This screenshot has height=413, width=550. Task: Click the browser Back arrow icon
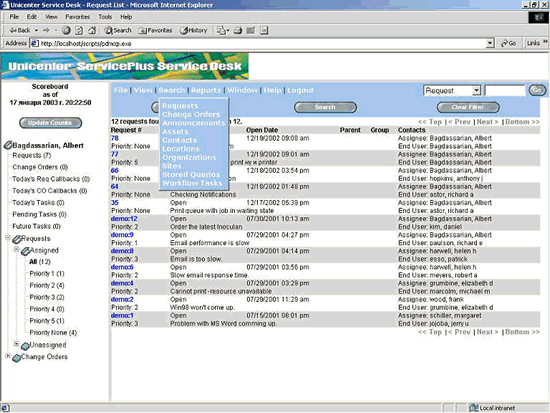(13, 31)
